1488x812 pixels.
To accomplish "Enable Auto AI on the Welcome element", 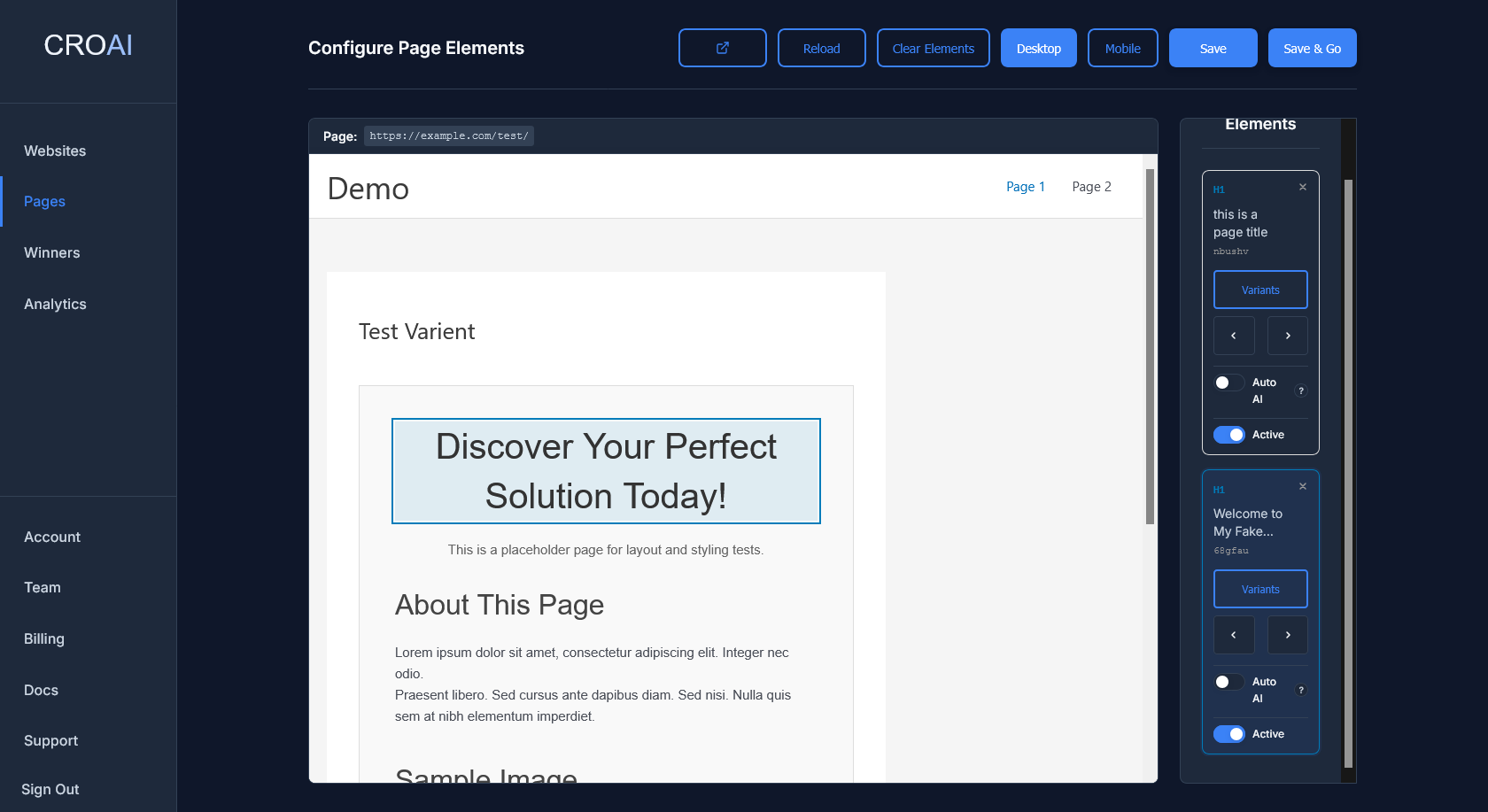I will [1228, 681].
